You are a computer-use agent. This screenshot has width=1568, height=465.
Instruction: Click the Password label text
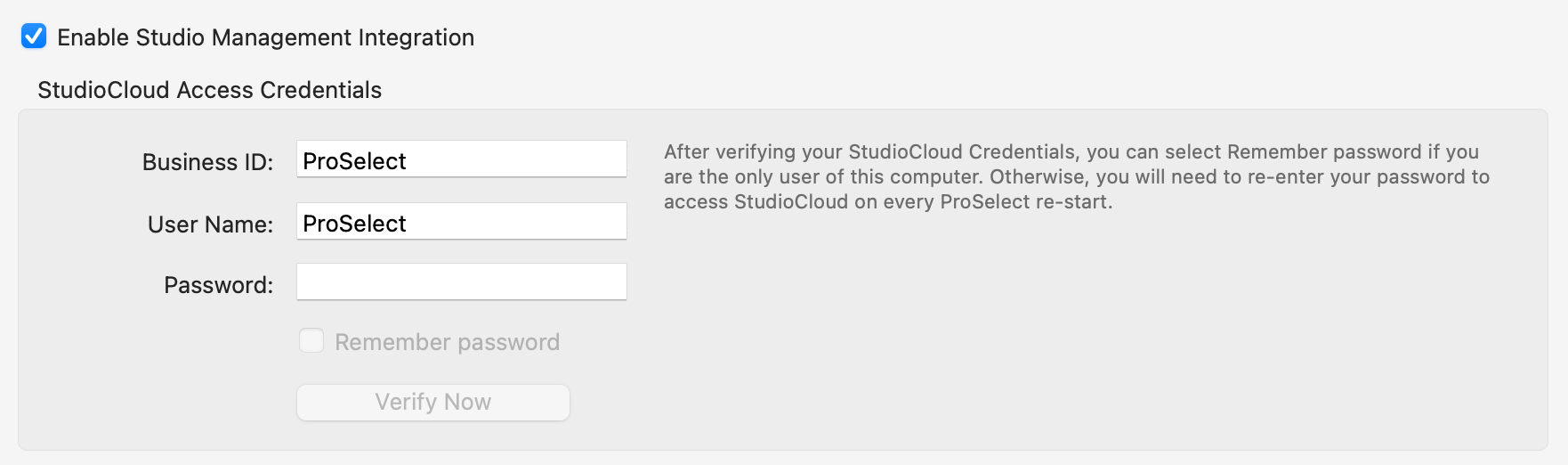tap(218, 285)
